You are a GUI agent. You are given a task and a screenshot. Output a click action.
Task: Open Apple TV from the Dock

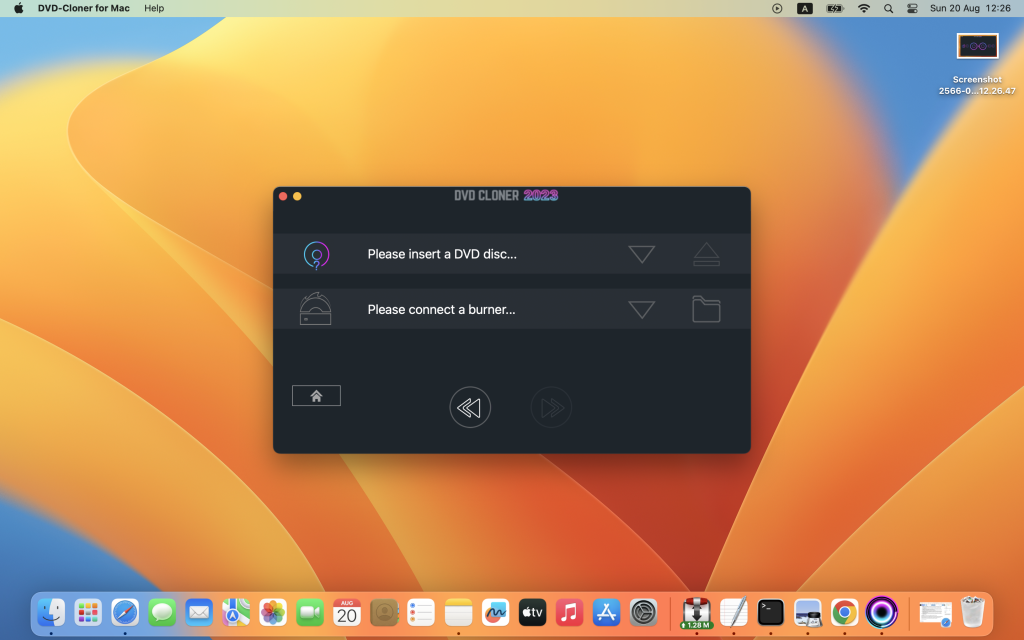[532, 613]
